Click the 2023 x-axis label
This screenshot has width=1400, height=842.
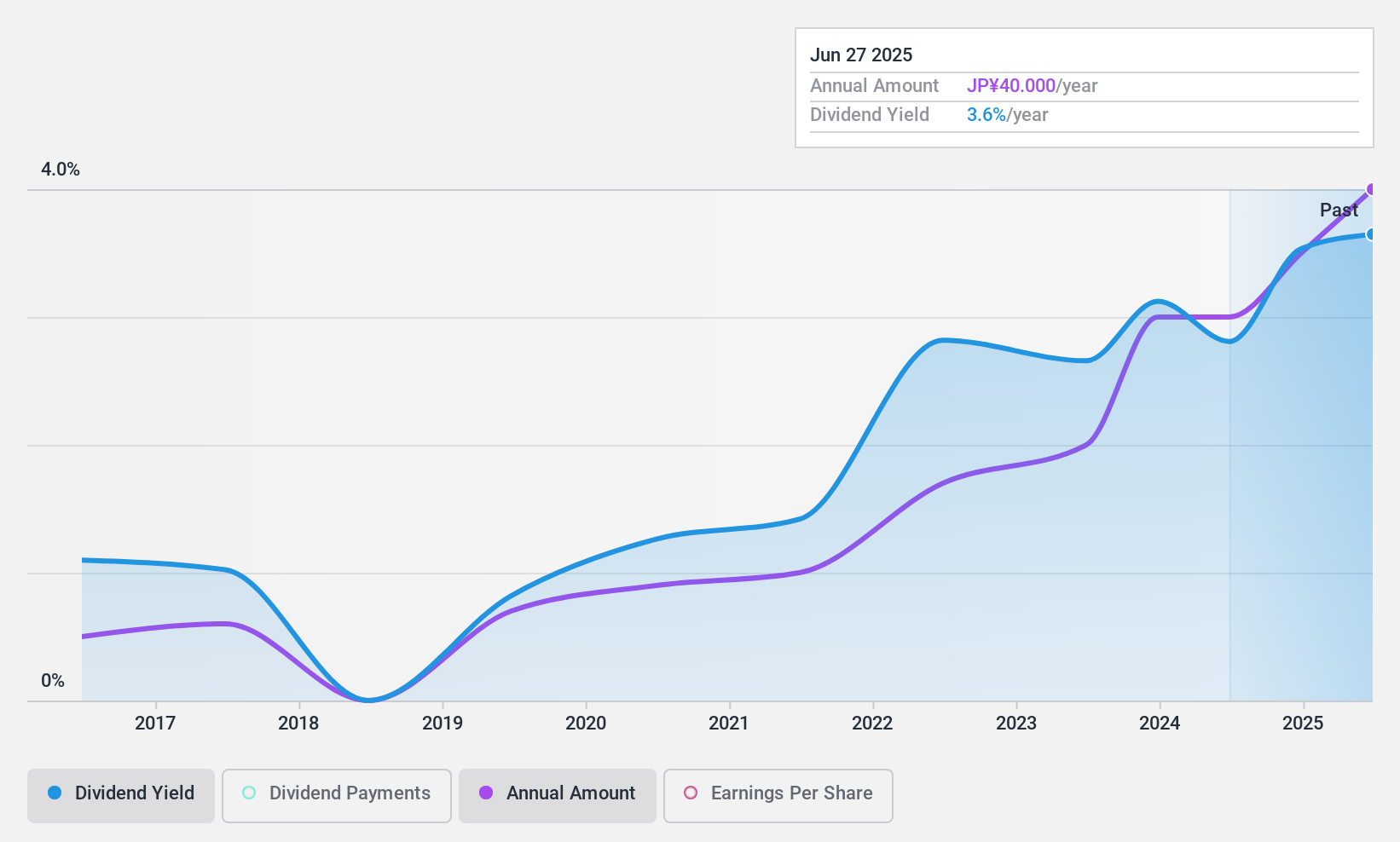(1016, 724)
